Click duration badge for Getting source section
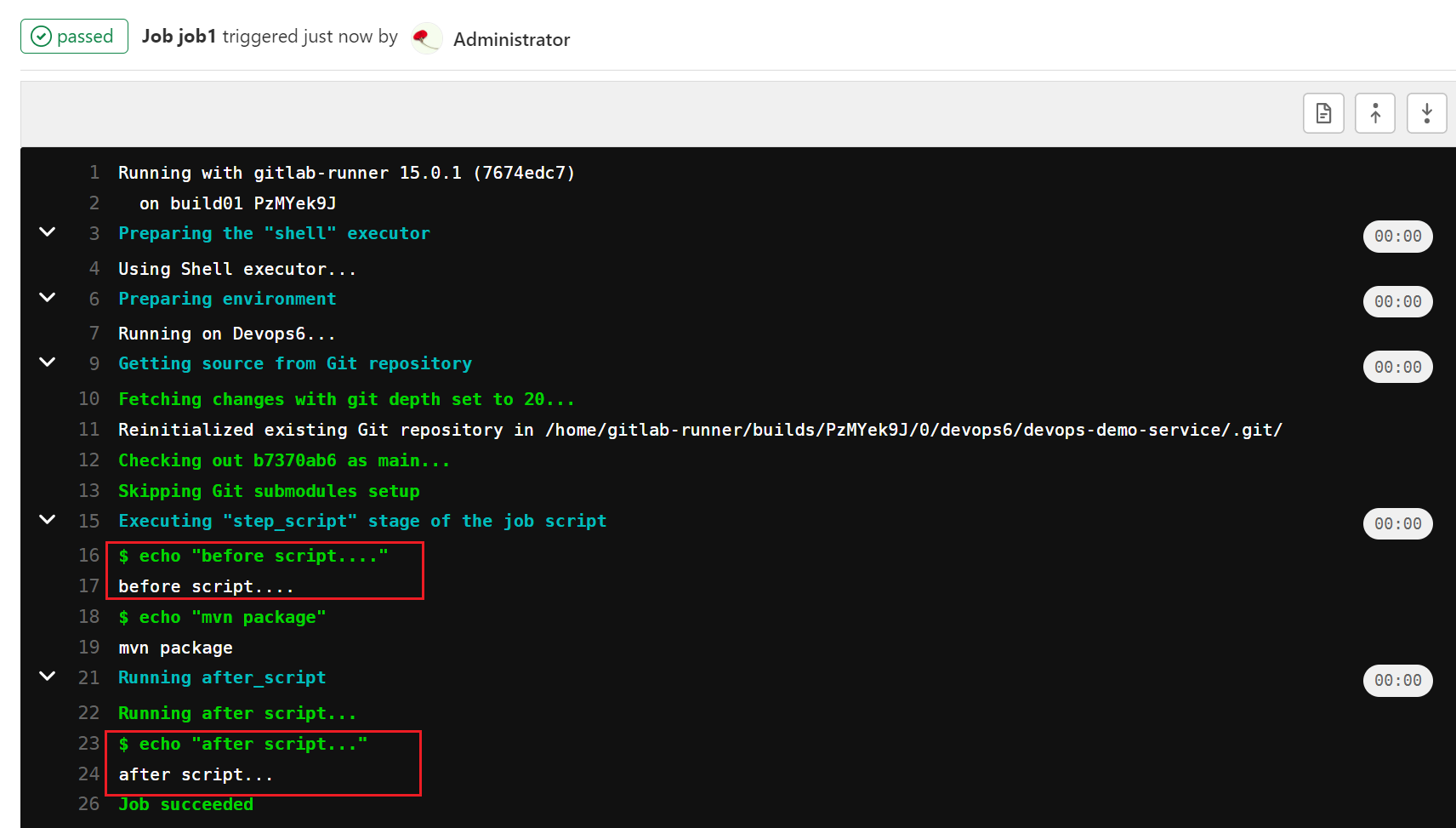Image resolution: width=1456 pixels, height=828 pixels. (1397, 368)
